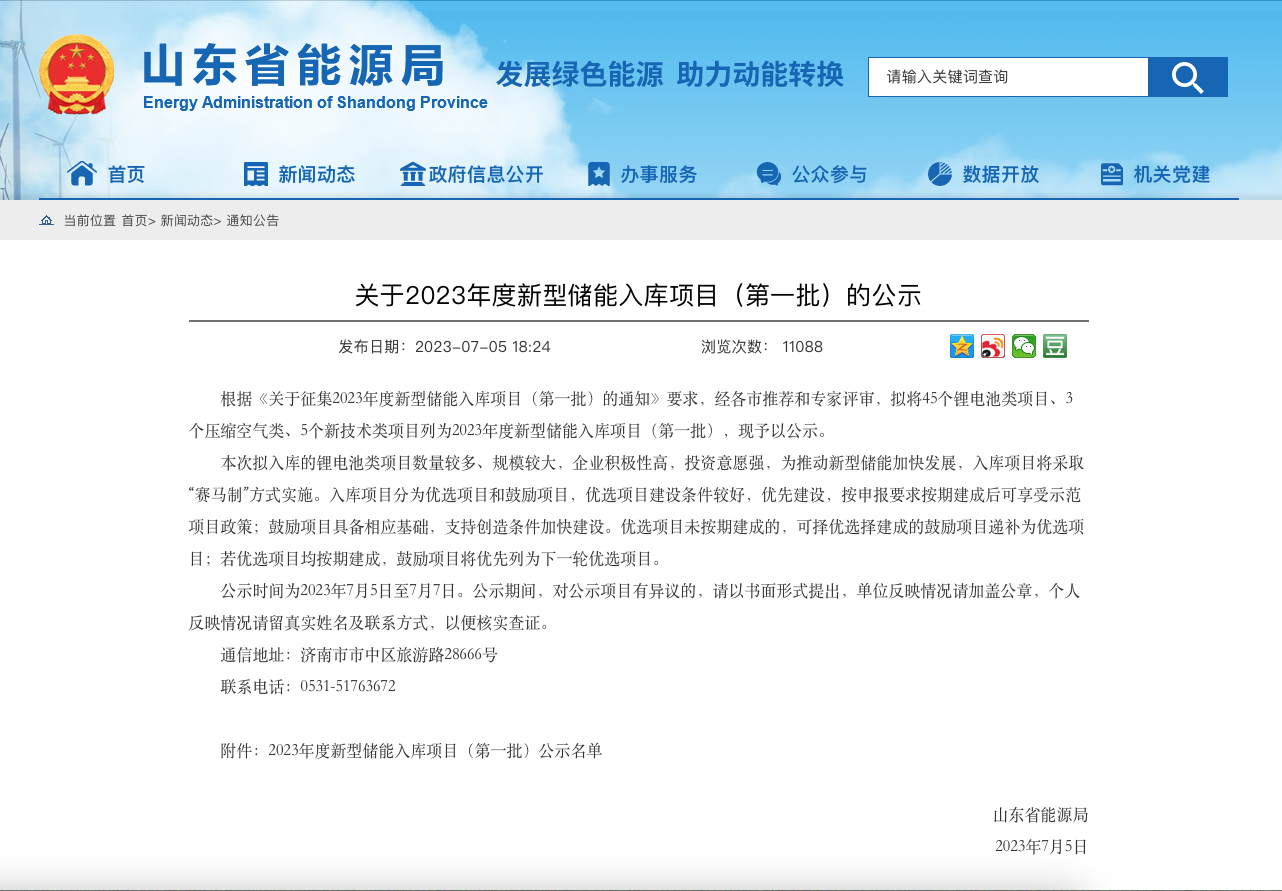Click the small home icon in breadcrumb
The width and height of the screenshot is (1282, 891).
click(46, 220)
